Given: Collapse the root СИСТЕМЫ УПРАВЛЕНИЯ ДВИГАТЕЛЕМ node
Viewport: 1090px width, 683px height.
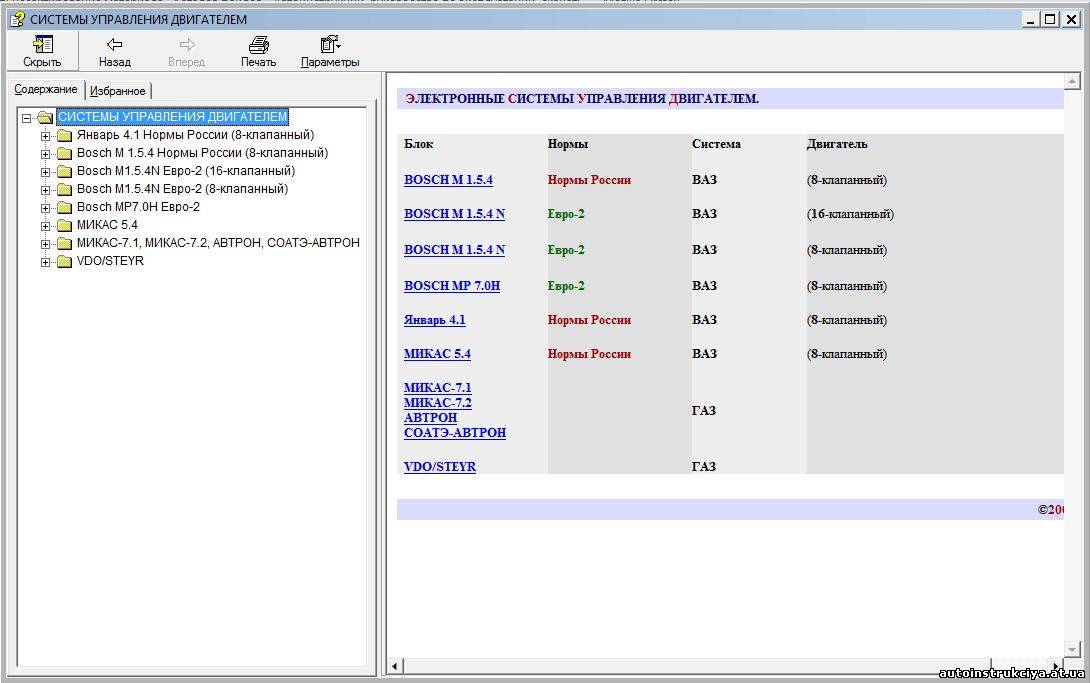Looking at the screenshot, I should coord(26,118).
